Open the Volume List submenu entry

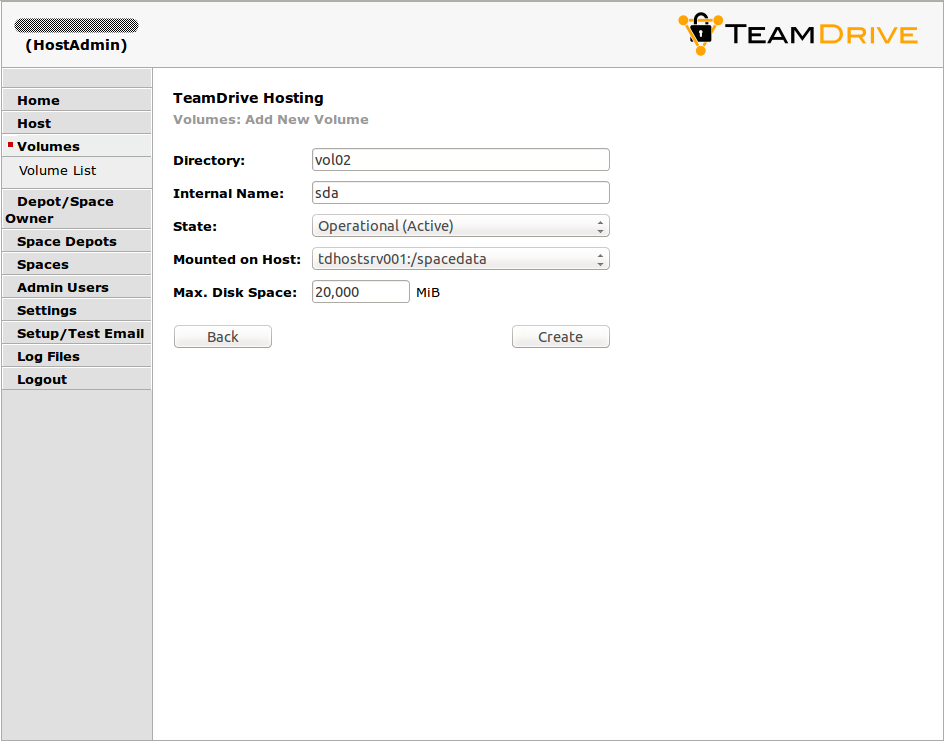tap(57, 170)
